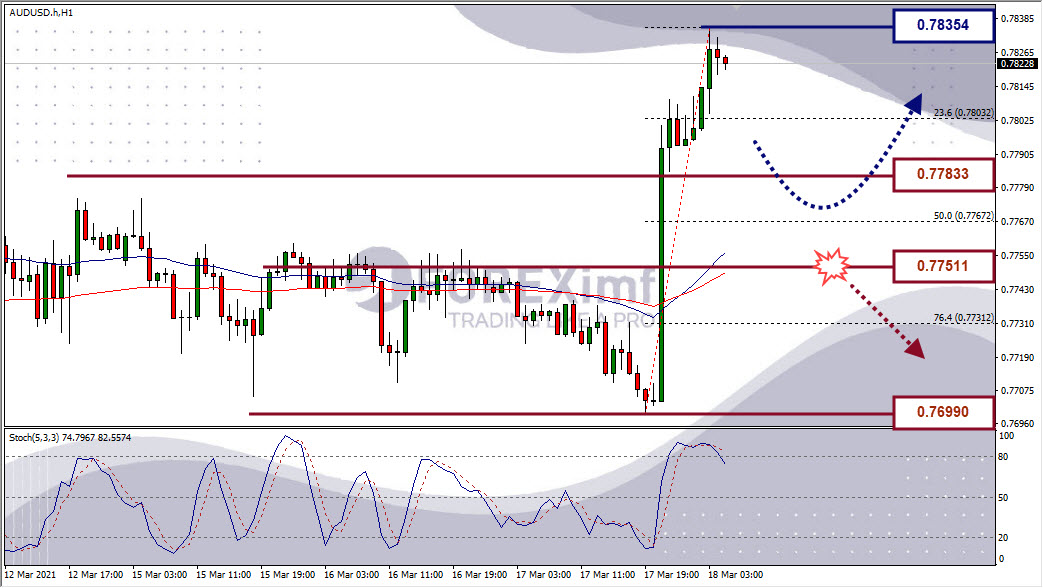This screenshot has width=1043, height=588.
Task: Select the 0.77511 horizontal level line
Action: (577, 267)
